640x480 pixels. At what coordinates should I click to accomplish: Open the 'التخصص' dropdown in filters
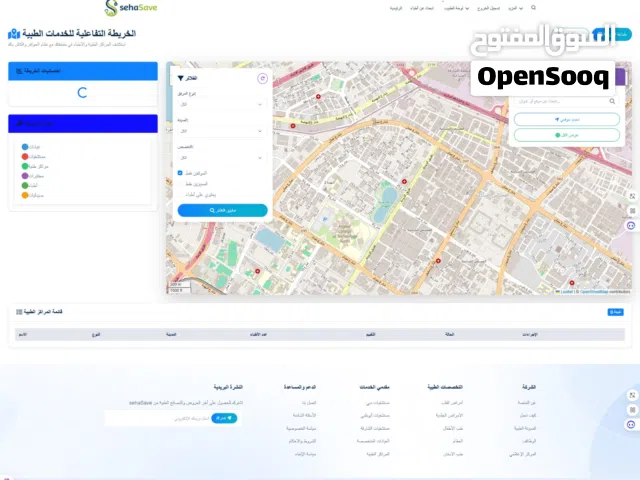pyautogui.click(x=222, y=158)
